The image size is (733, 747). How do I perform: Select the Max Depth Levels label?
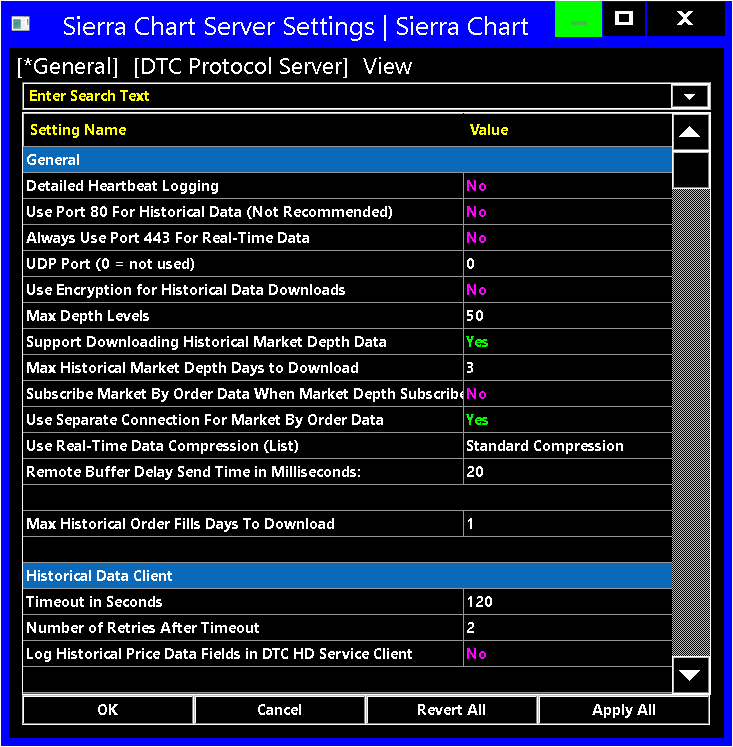pyautogui.click(x=88, y=316)
